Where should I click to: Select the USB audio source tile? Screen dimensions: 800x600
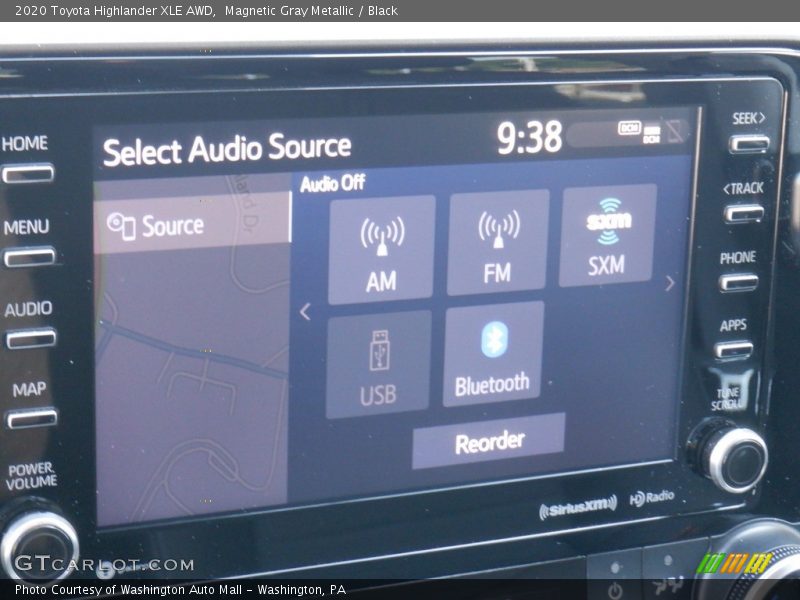[378, 364]
